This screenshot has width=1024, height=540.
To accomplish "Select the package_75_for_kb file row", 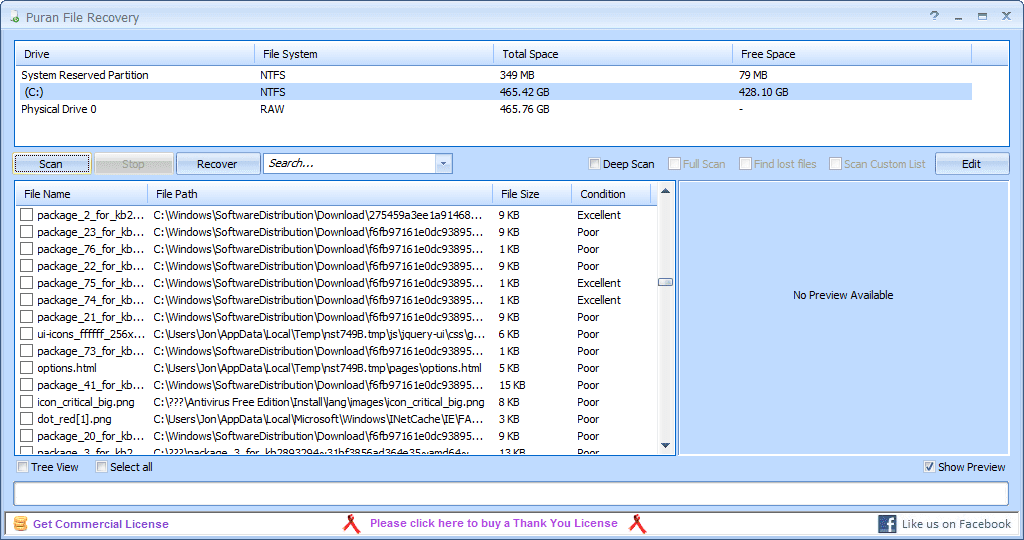I will (x=336, y=283).
